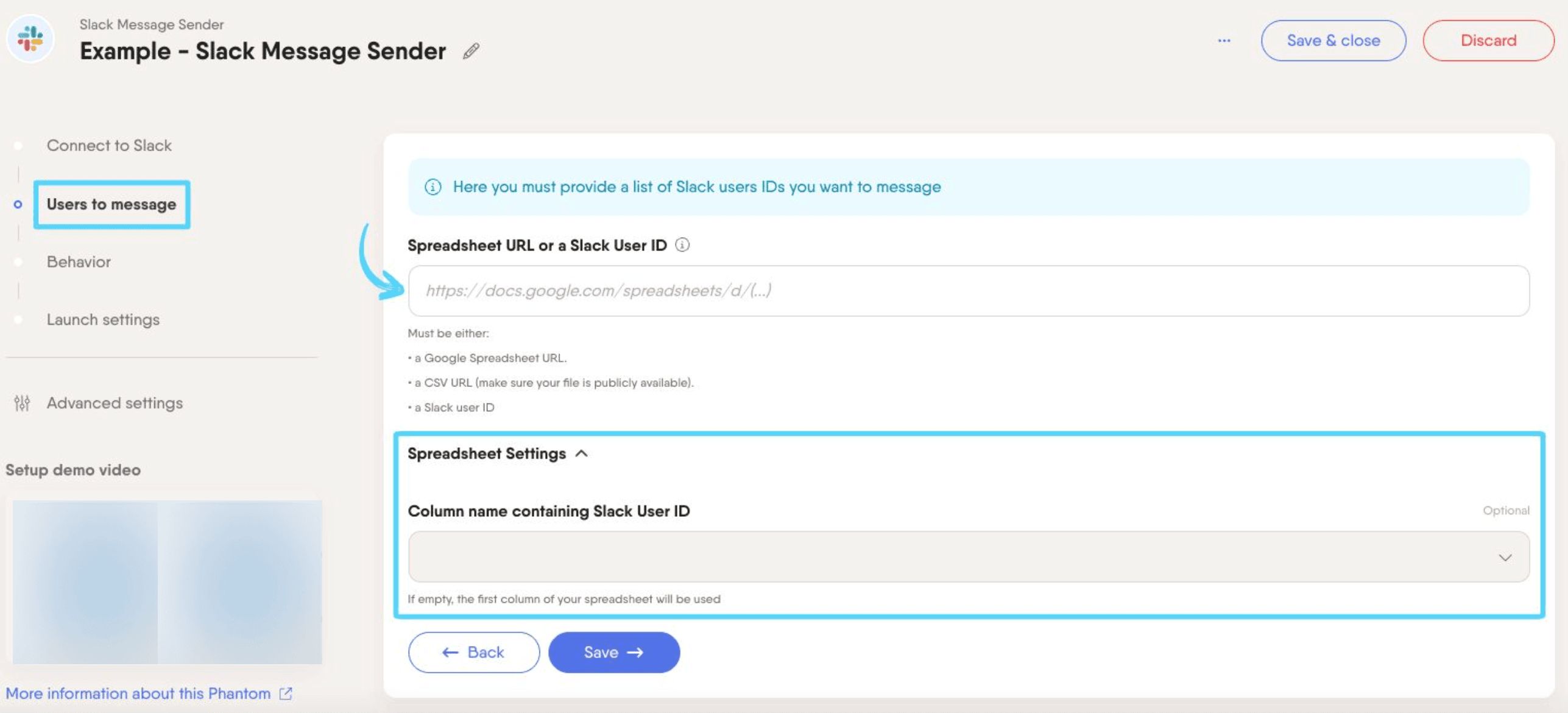The image size is (1568, 713).
Task: Click Save & close button
Action: [x=1333, y=41]
